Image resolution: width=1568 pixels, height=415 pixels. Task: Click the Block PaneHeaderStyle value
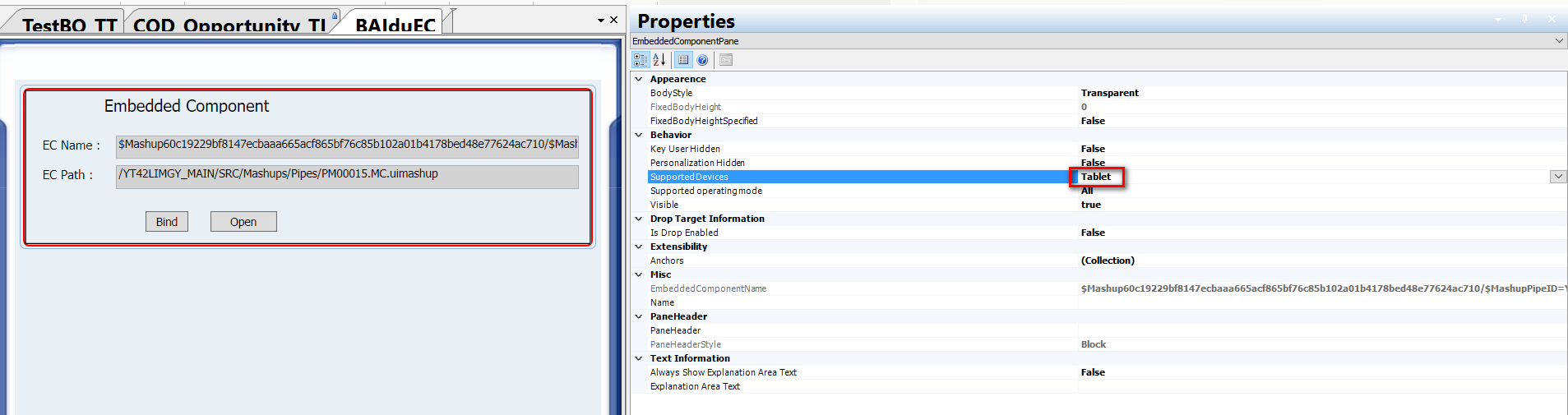click(x=1093, y=344)
